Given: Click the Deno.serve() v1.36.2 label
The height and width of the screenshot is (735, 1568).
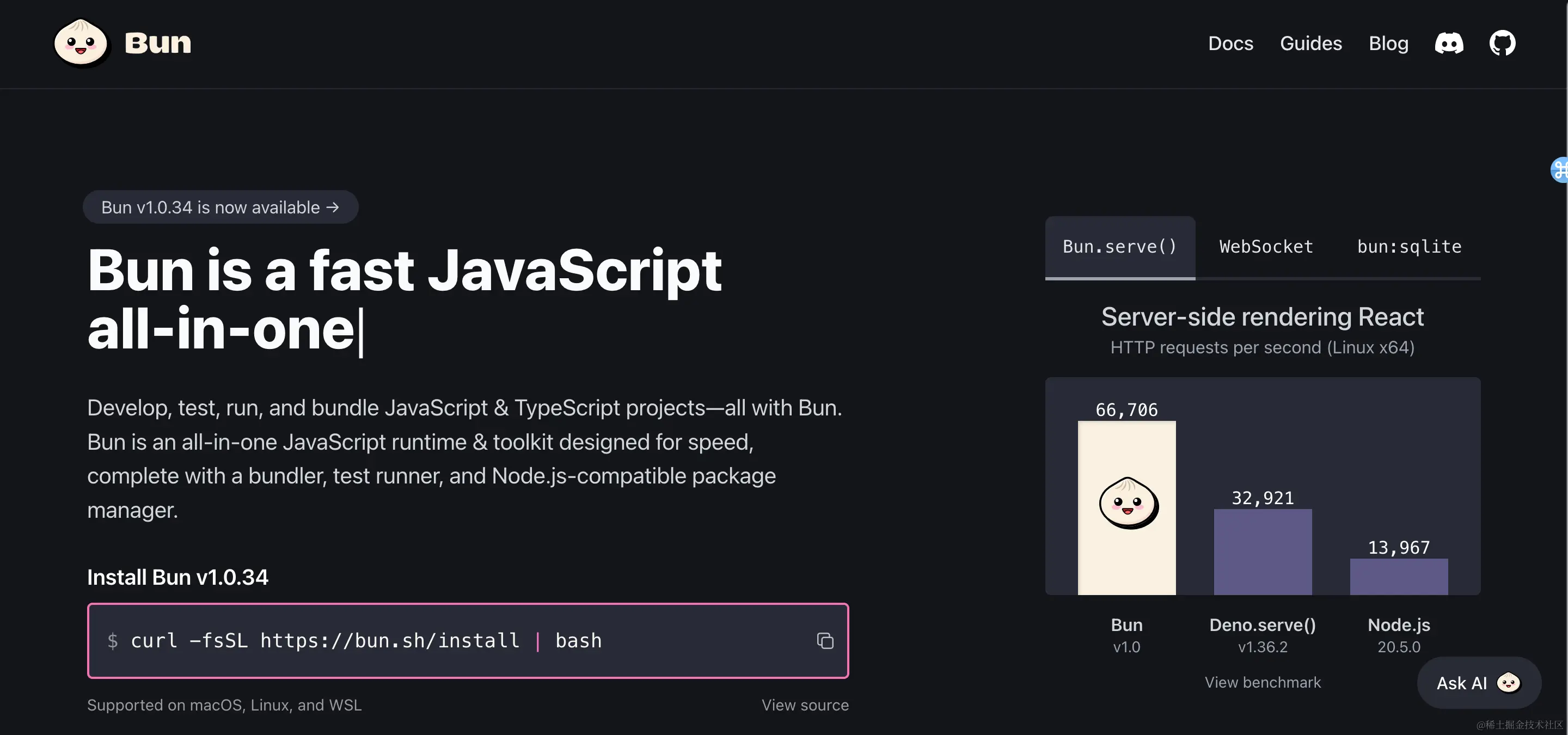Looking at the screenshot, I should tap(1263, 635).
